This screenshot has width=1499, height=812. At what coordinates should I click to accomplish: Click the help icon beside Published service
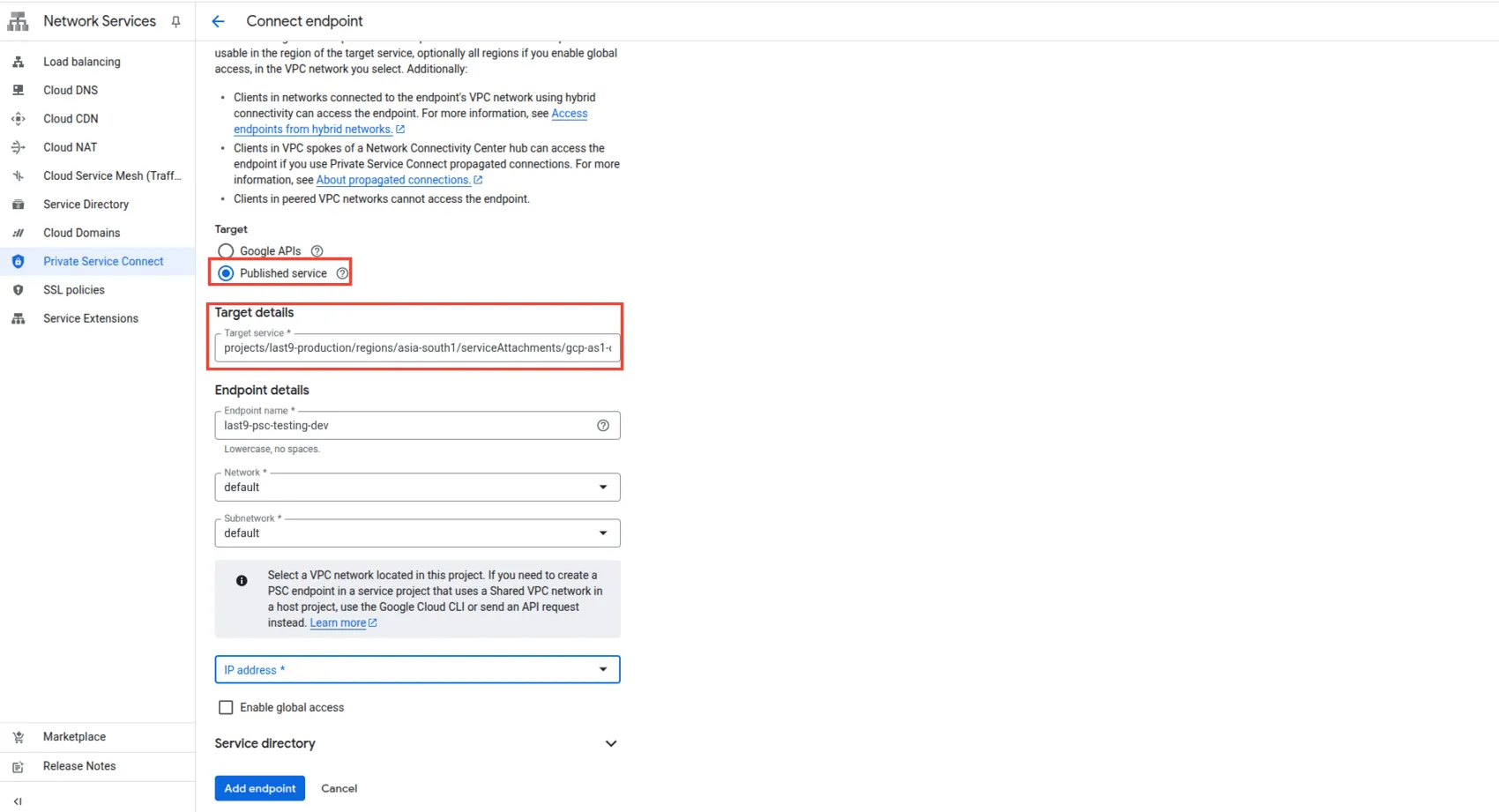342,273
